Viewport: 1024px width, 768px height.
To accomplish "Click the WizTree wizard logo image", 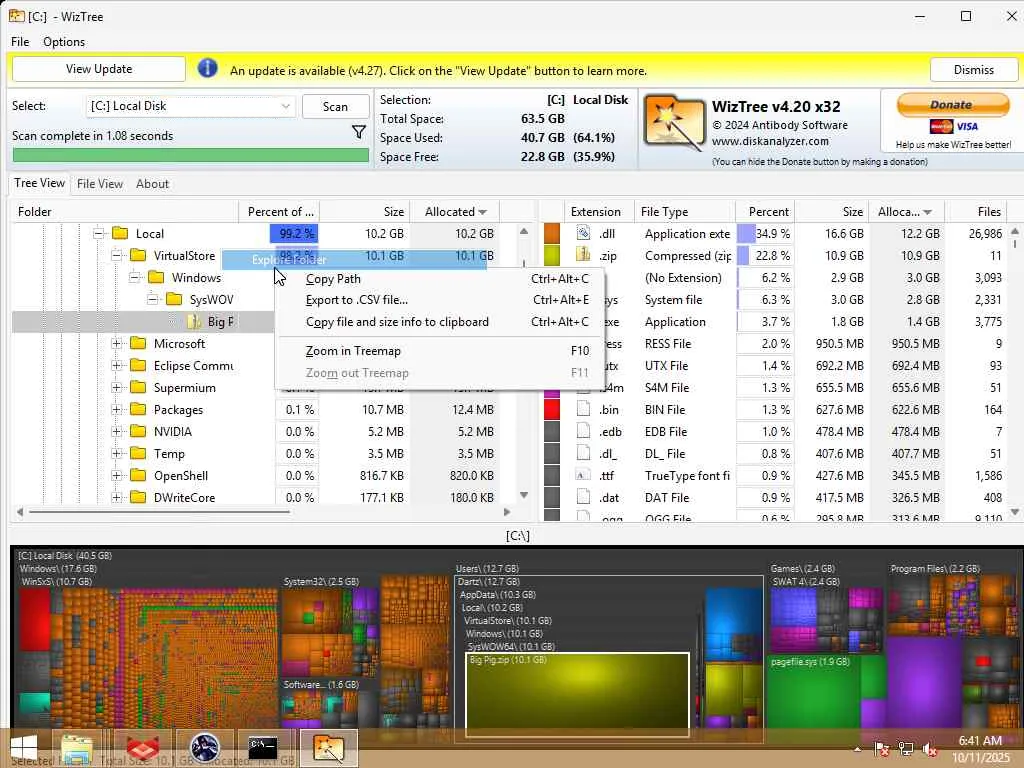I will tap(674, 123).
